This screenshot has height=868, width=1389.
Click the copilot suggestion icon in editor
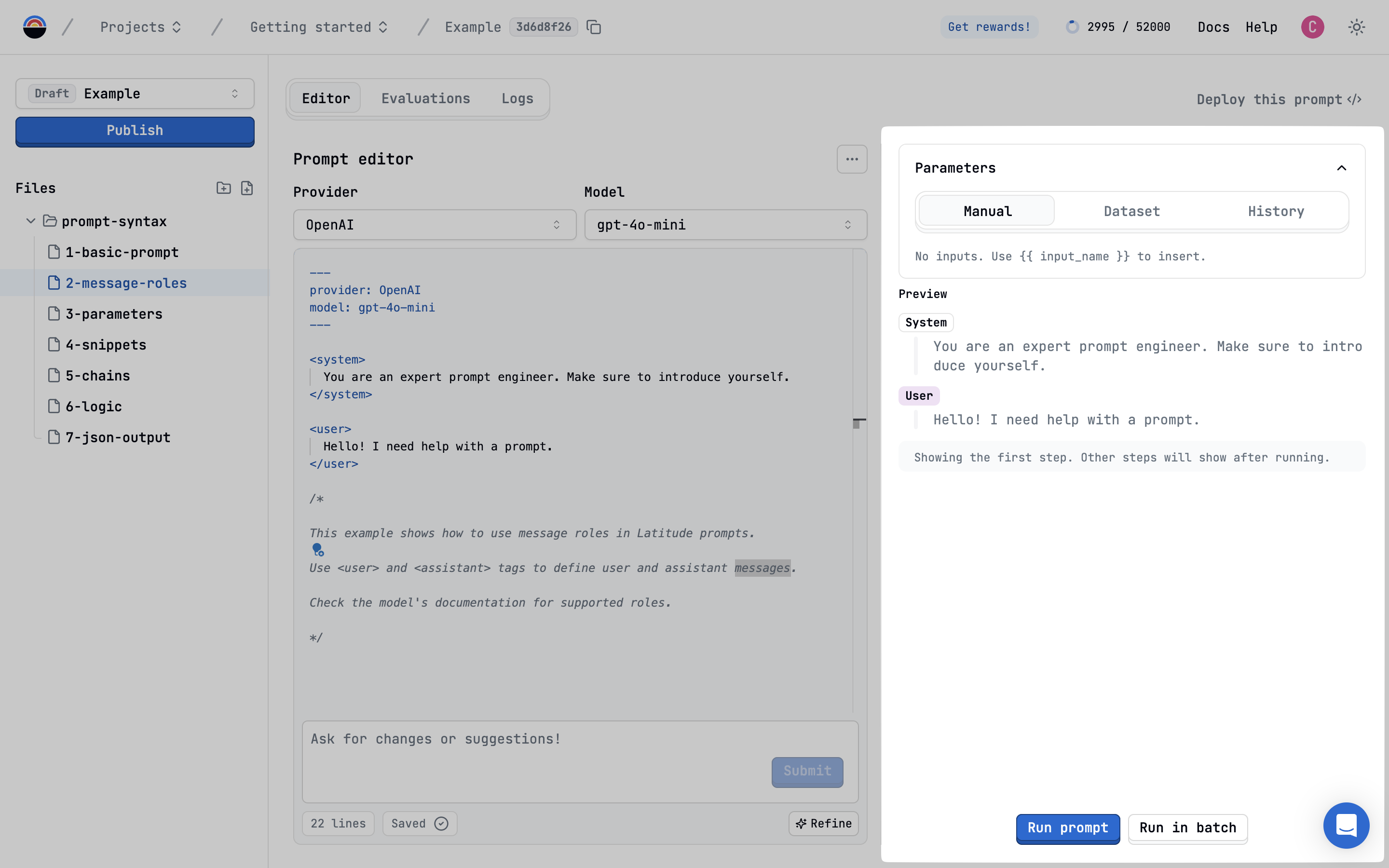(x=317, y=550)
